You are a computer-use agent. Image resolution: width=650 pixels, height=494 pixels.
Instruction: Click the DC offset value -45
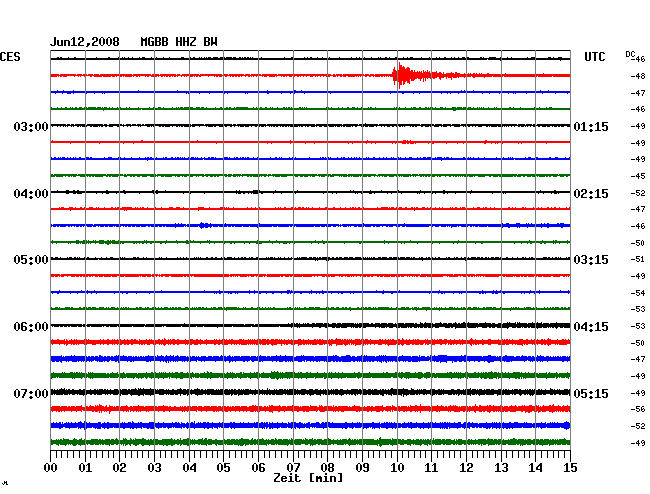point(638,176)
